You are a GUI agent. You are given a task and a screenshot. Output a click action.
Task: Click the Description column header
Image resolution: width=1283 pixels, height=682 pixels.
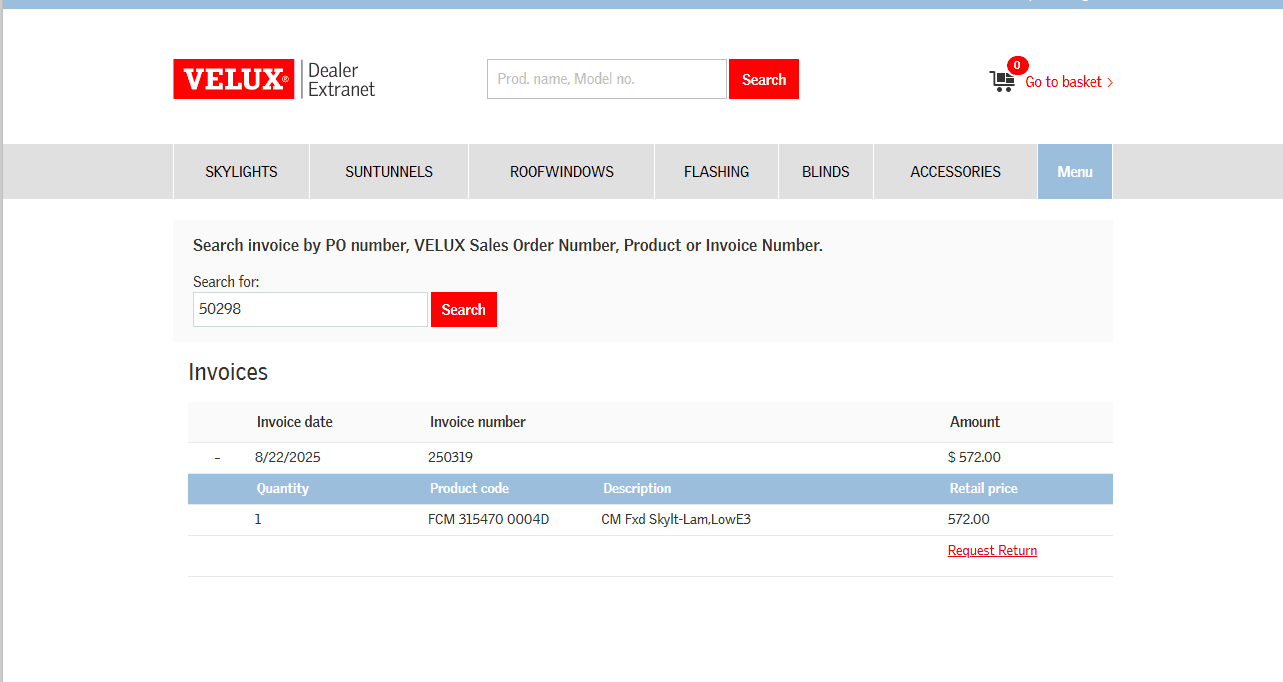coord(637,489)
